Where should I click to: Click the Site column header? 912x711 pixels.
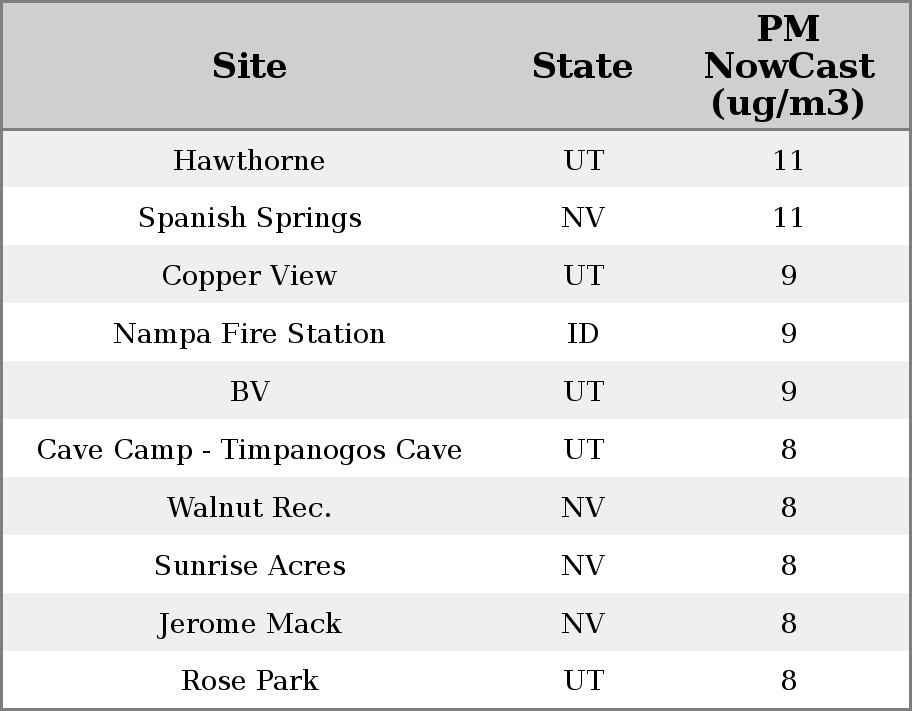pyautogui.click(x=249, y=66)
